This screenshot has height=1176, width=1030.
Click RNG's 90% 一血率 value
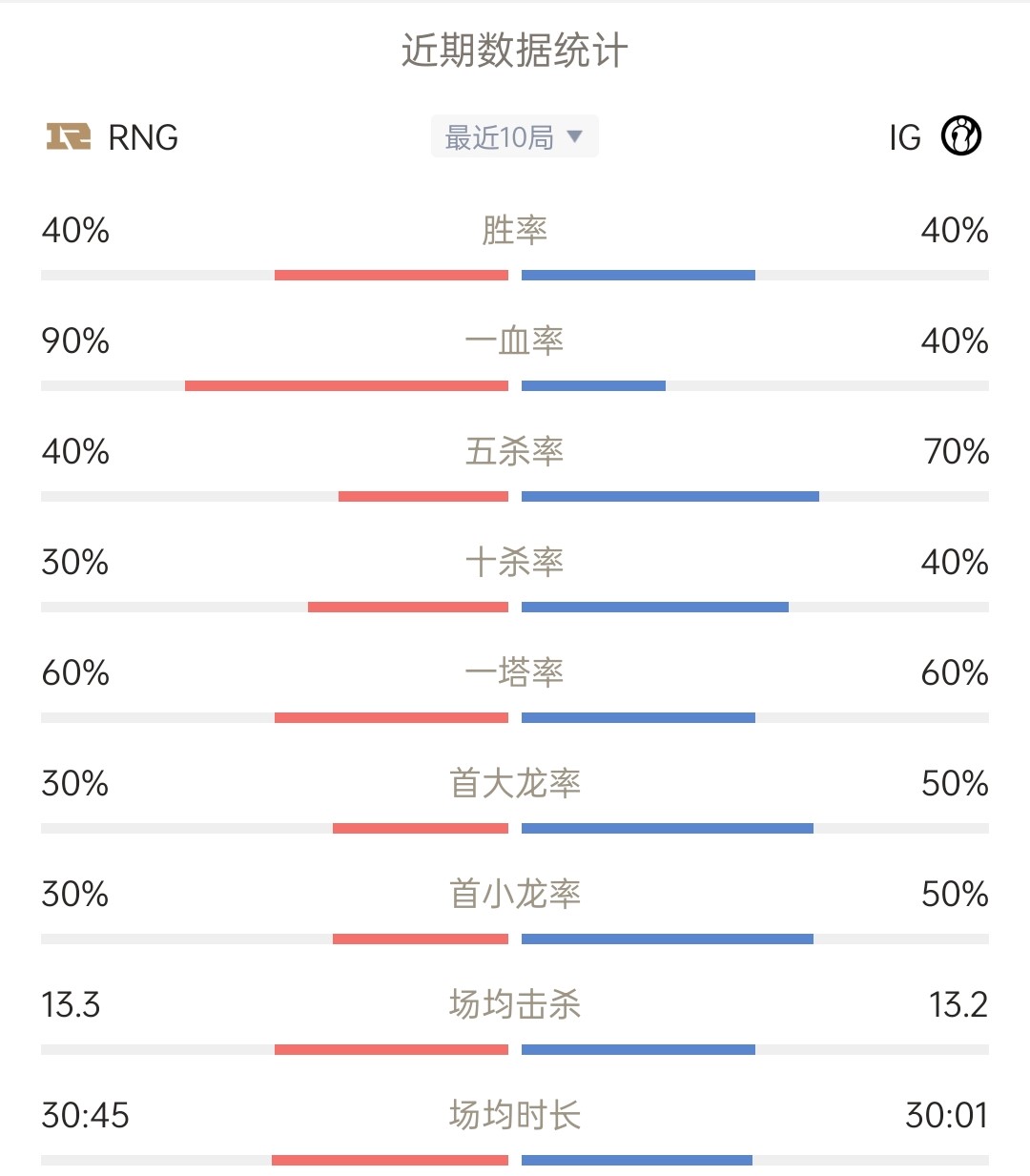click(75, 340)
